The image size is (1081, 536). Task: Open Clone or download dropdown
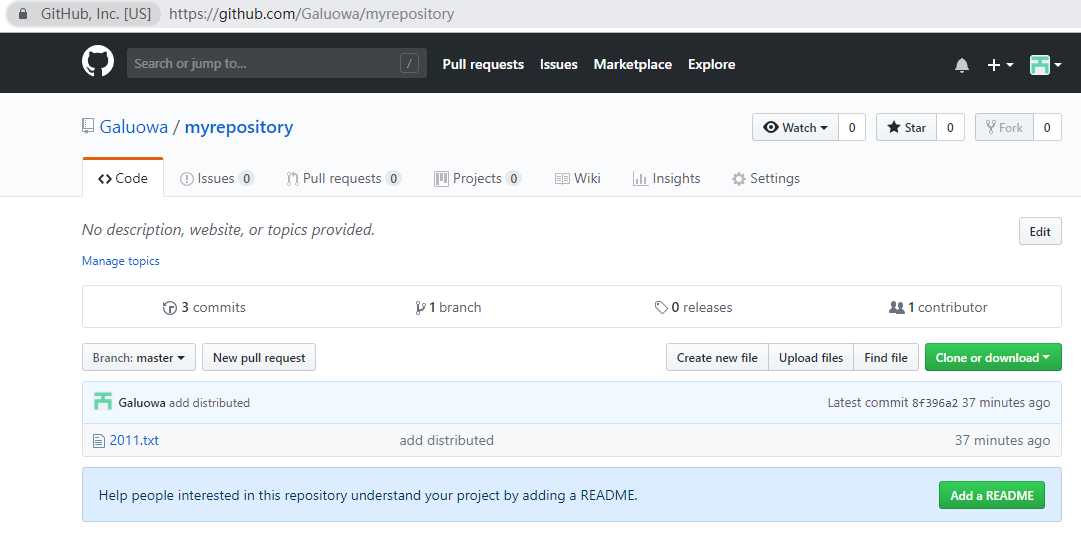point(993,357)
